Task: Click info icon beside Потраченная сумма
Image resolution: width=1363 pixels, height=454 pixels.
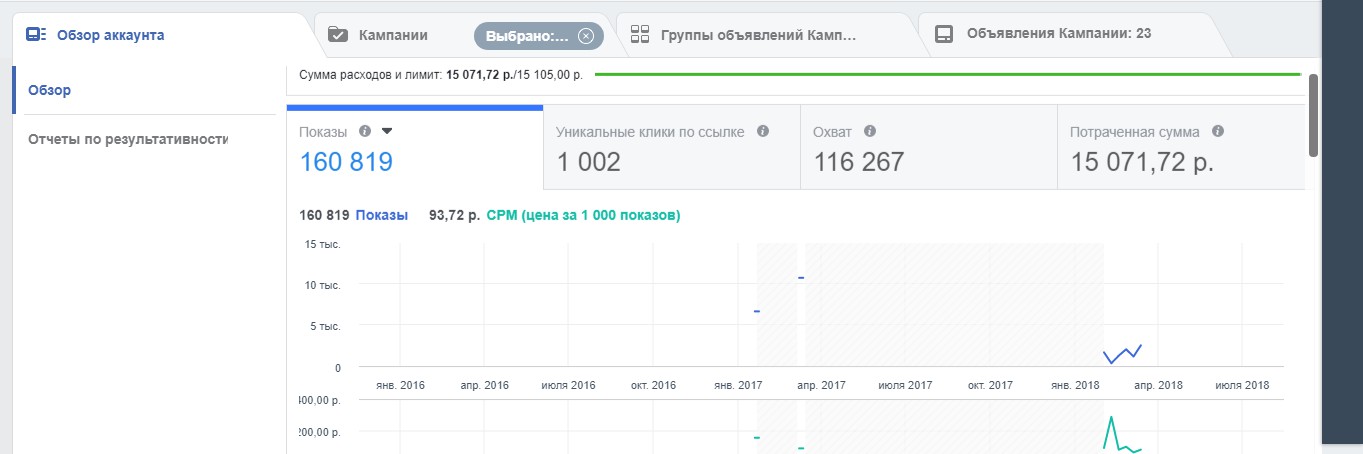Action: click(x=1218, y=131)
